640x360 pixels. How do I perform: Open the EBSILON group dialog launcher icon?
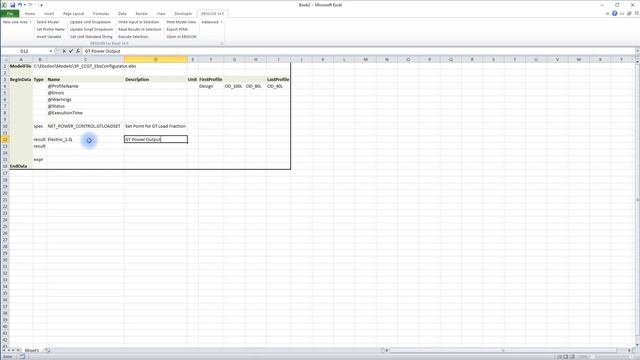pyautogui.click(x=222, y=43)
